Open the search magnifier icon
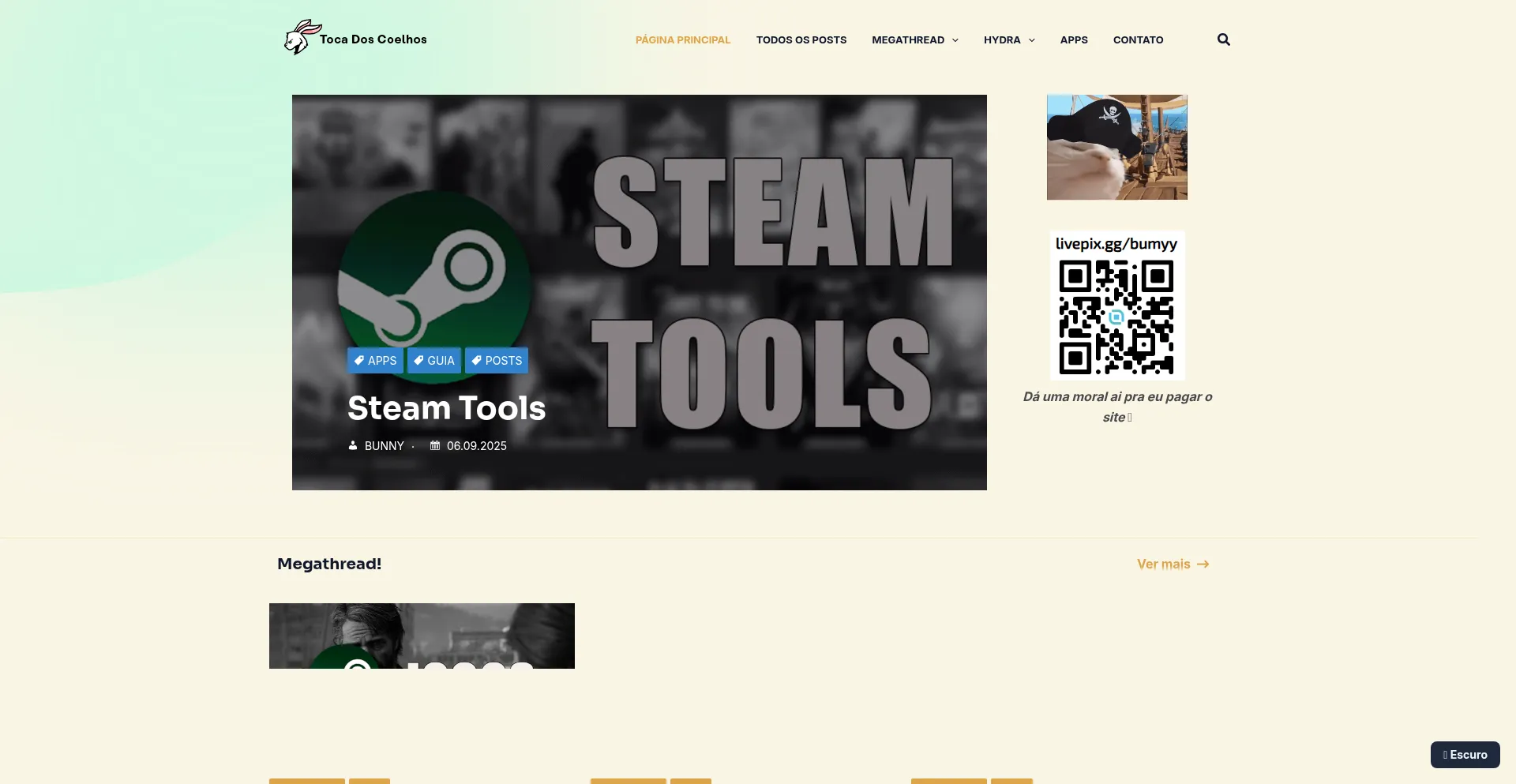1516x784 pixels. tap(1223, 39)
